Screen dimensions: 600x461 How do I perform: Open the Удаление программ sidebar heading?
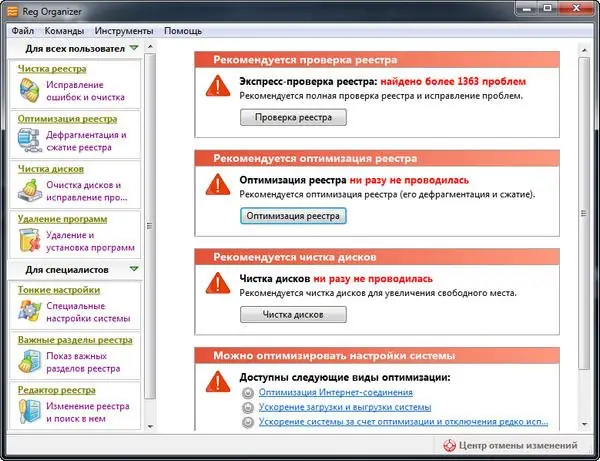(62, 219)
